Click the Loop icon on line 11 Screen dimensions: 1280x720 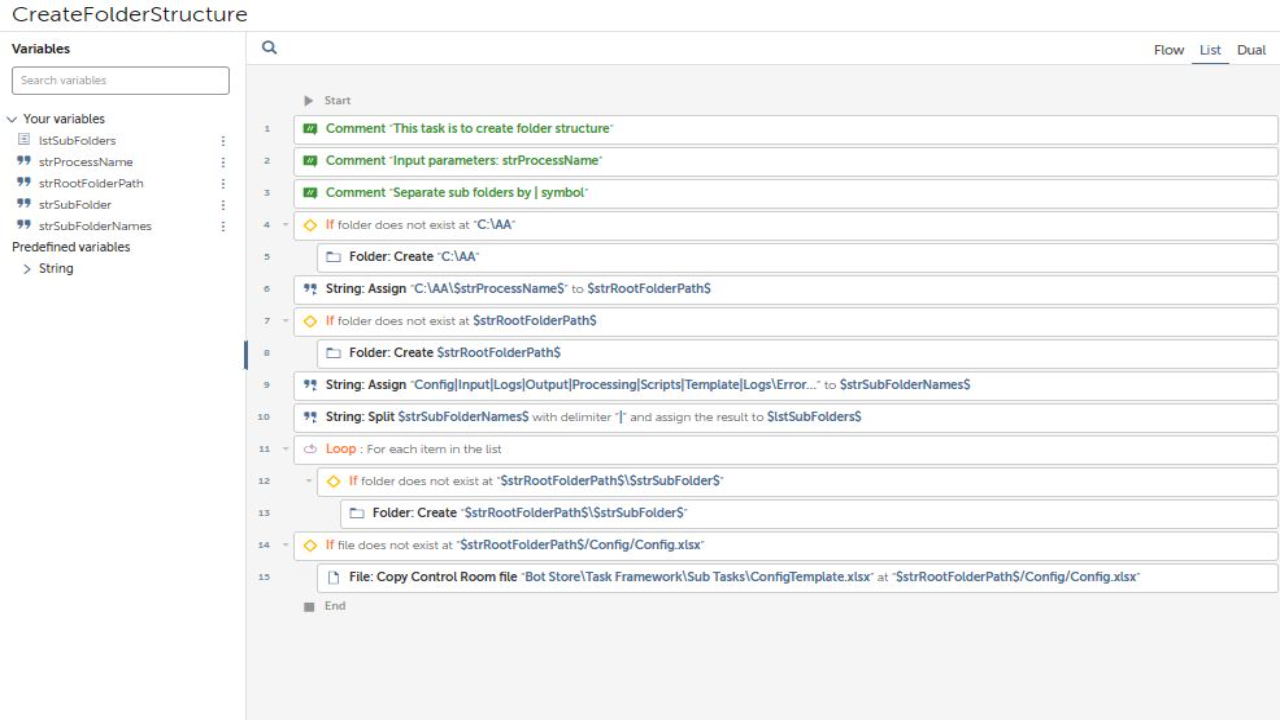pyautogui.click(x=310, y=449)
